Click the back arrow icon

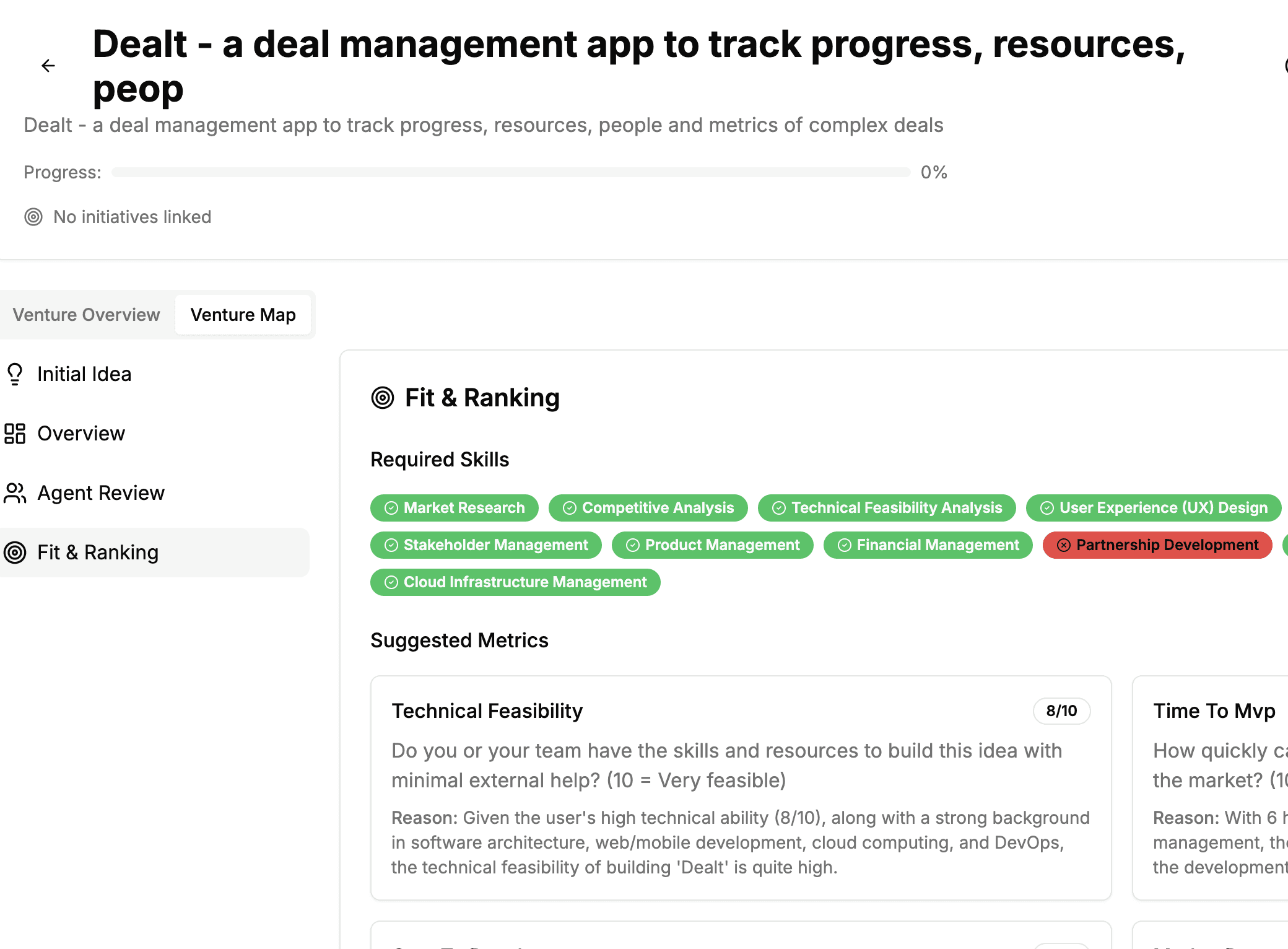(x=48, y=66)
